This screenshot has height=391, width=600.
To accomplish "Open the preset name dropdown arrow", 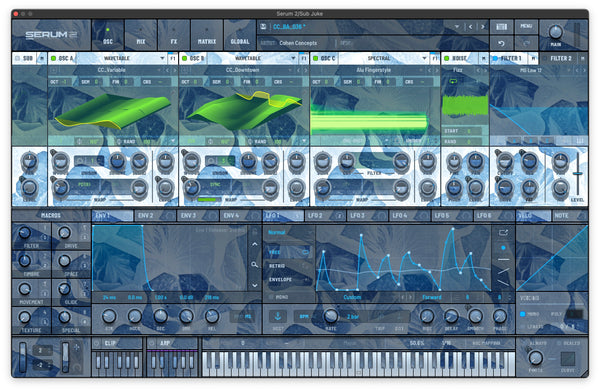I will pos(457,27).
